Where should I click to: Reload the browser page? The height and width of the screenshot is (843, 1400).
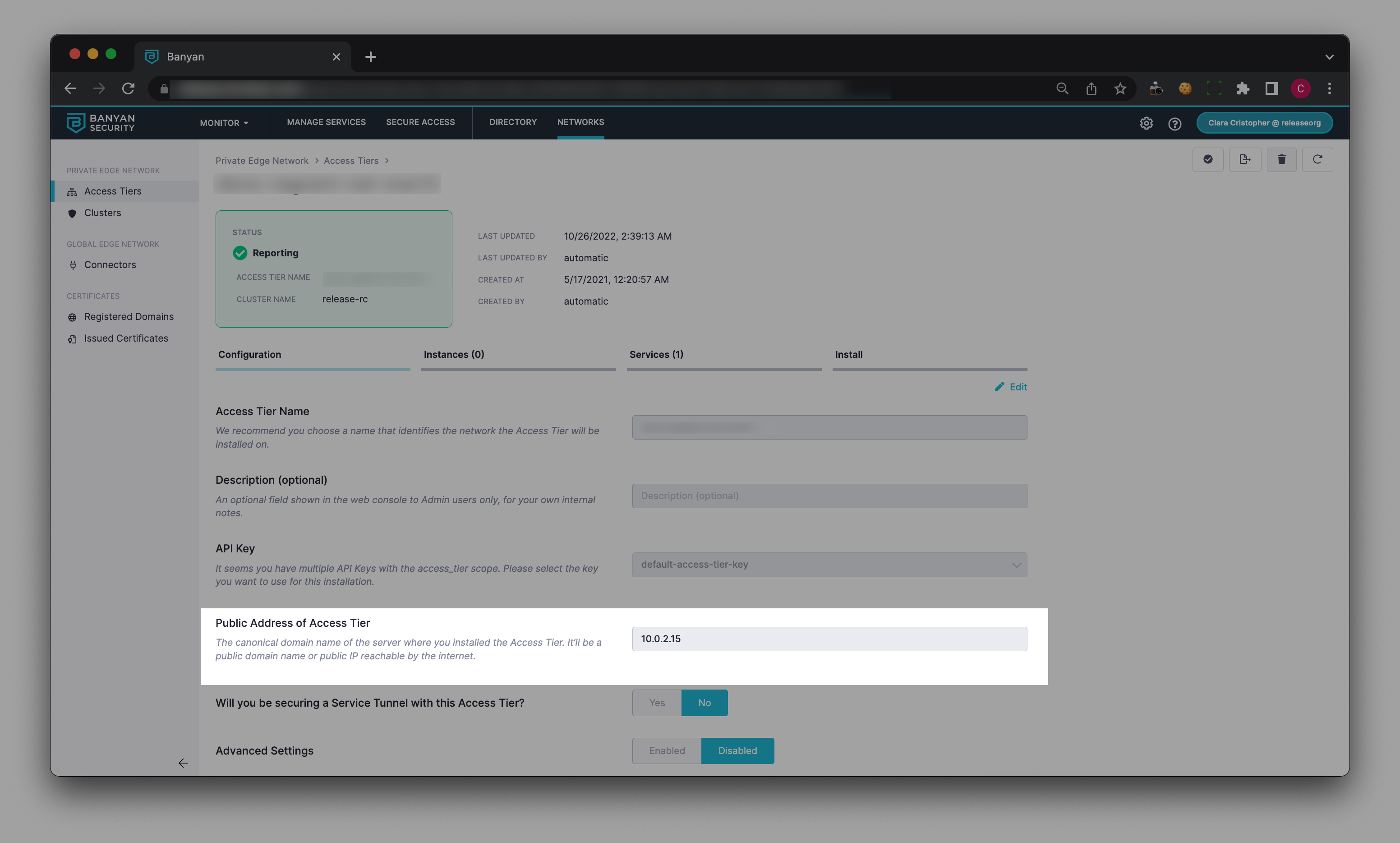pyautogui.click(x=128, y=88)
